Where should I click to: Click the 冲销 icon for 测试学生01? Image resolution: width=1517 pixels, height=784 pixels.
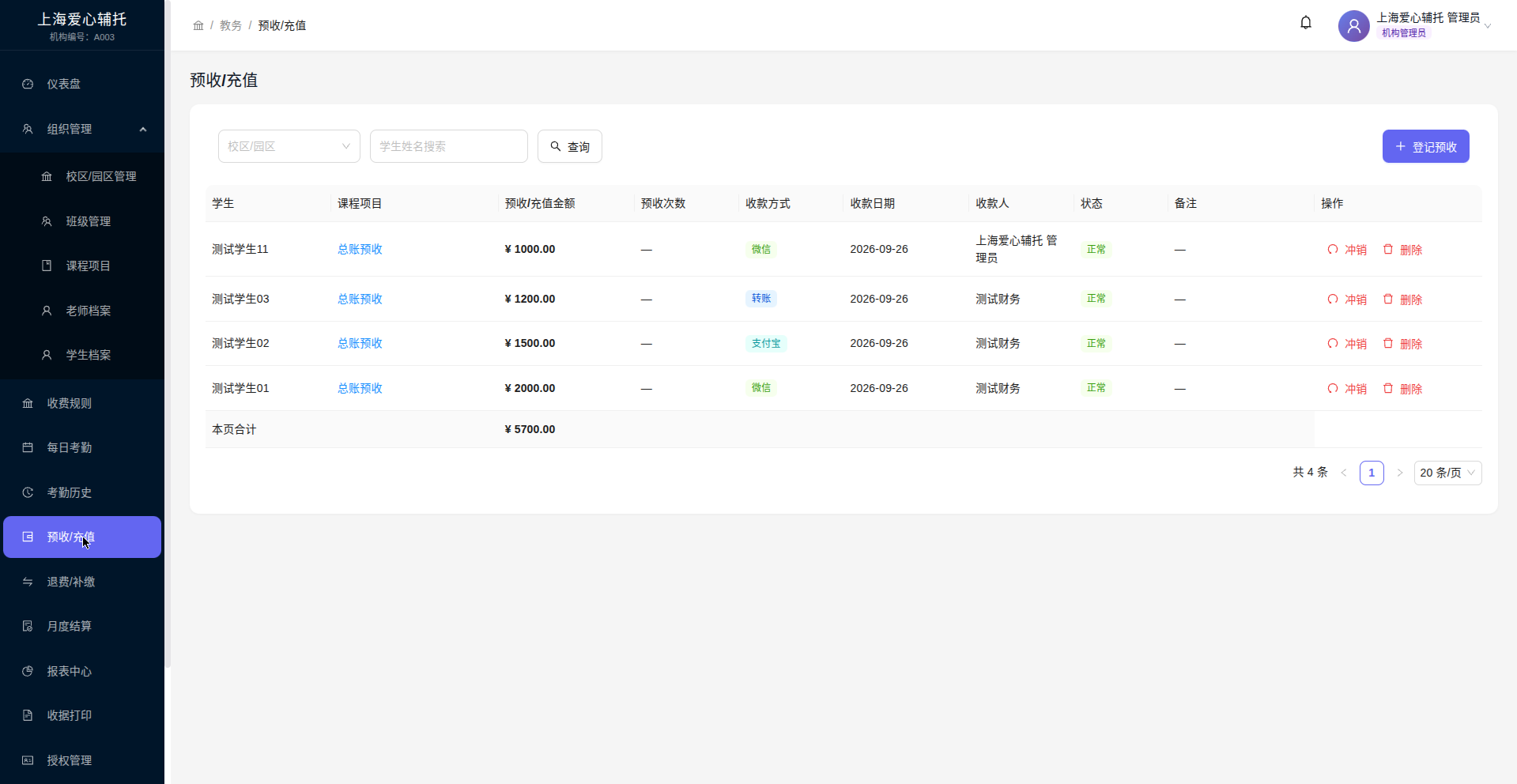(x=1333, y=389)
